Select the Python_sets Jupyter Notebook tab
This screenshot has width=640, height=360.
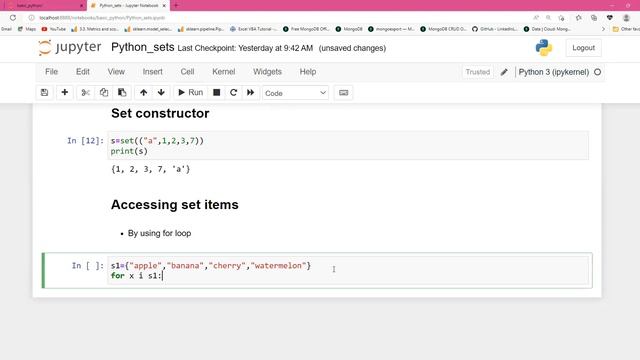click(x=129, y=6)
